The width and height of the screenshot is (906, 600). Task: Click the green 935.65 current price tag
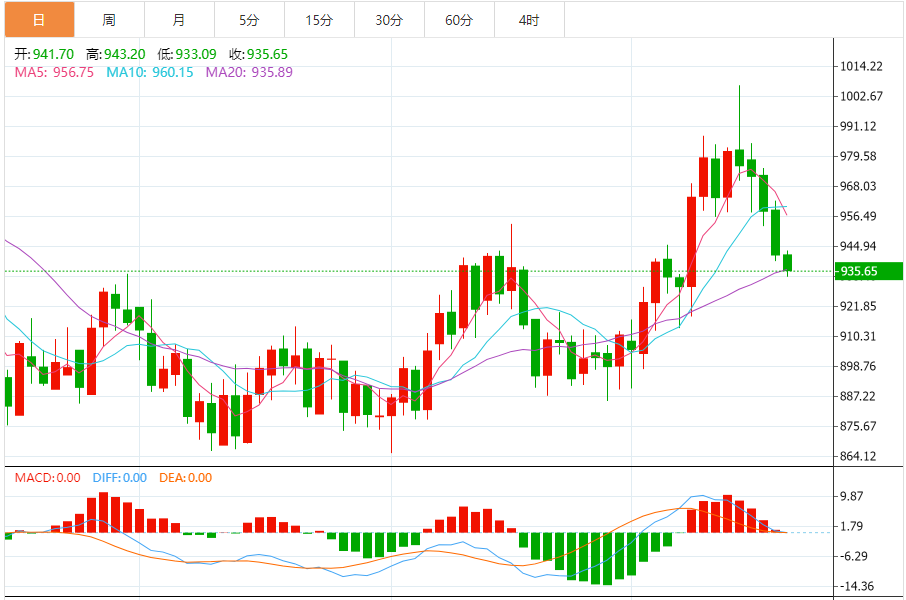868,271
